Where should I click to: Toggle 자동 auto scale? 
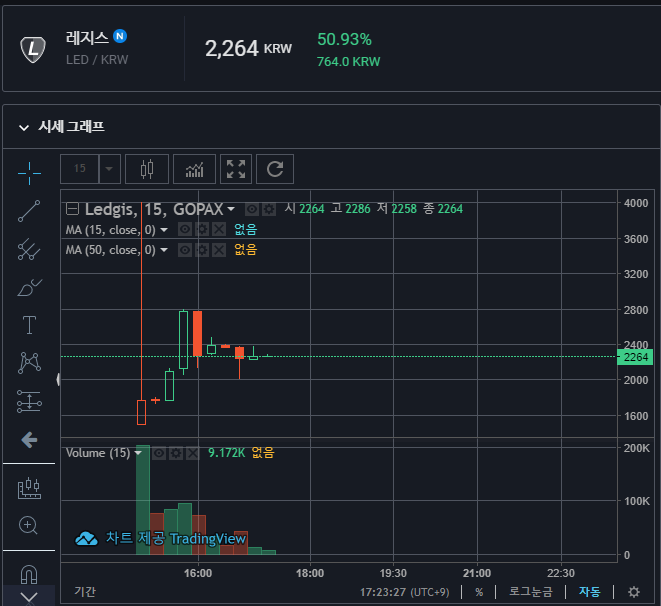click(589, 592)
